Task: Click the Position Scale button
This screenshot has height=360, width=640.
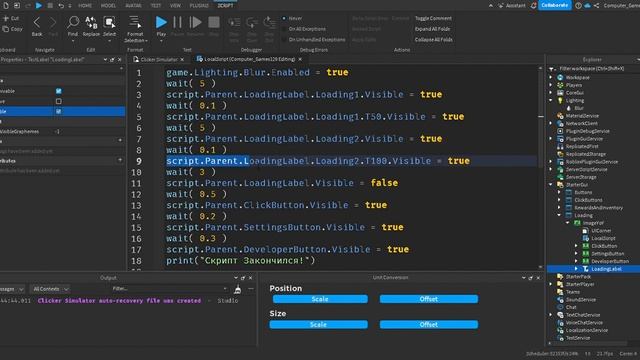Action: click(x=320, y=299)
